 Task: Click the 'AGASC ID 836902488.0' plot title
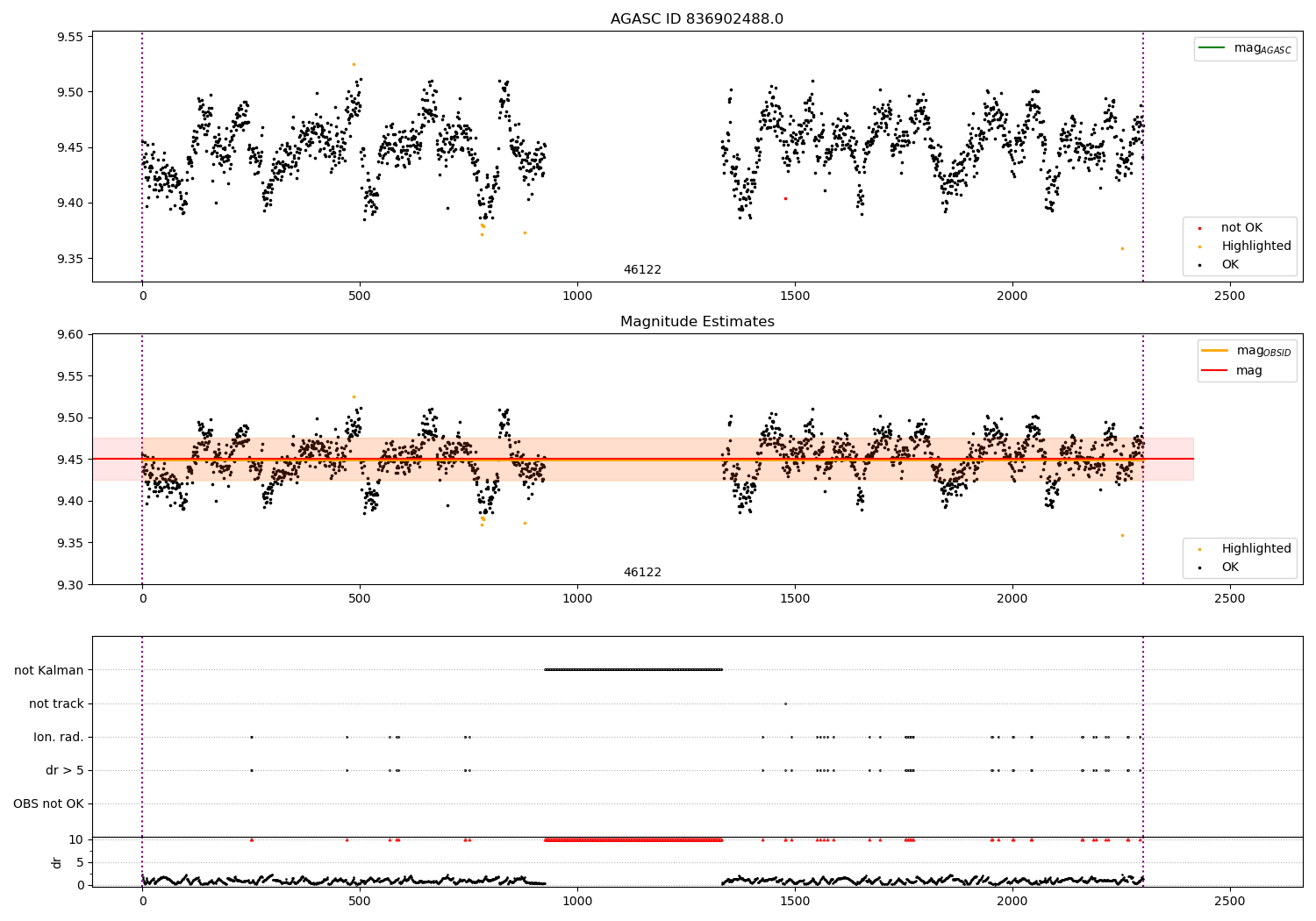click(697, 19)
